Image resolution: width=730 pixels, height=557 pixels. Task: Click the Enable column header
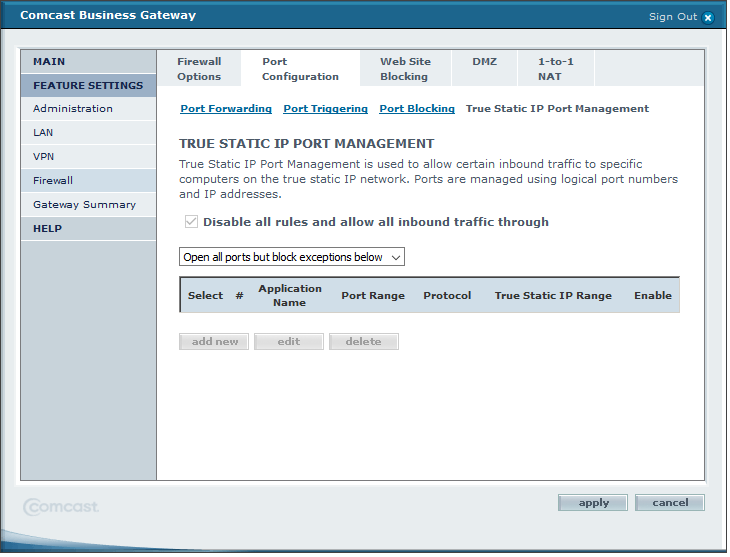click(655, 297)
